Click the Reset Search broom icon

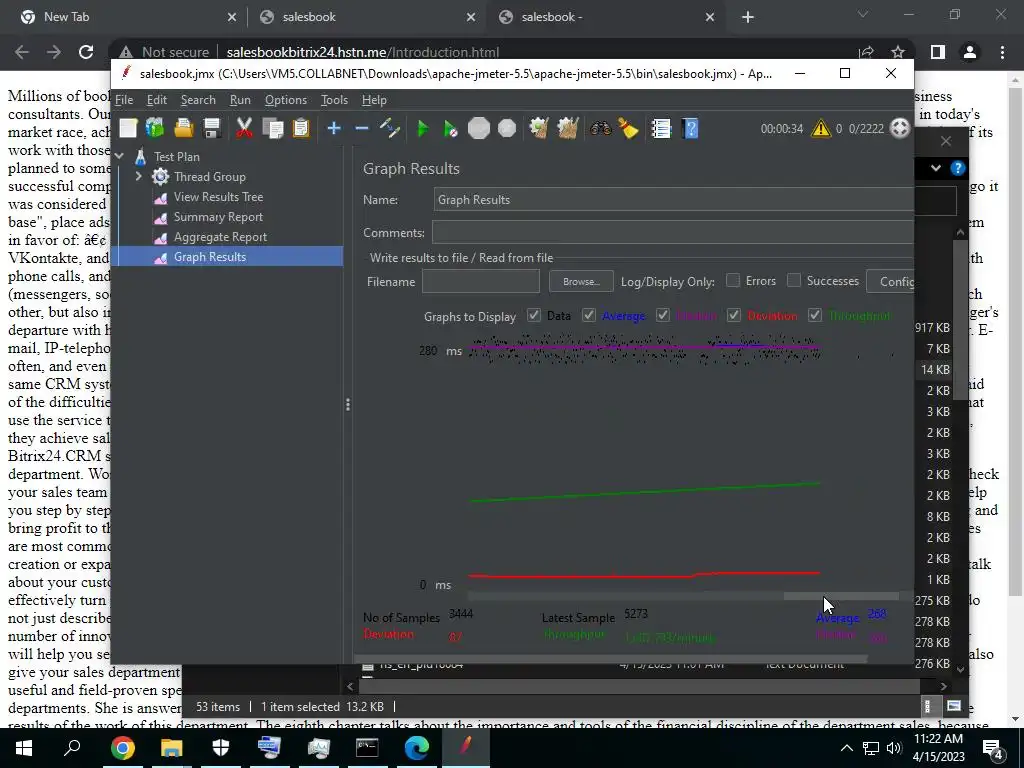pos(628,128)
